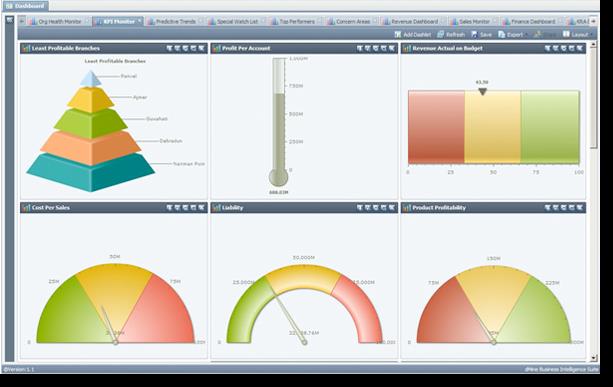Click second header icon in Least Profitable Branches panel

[177, 48]
